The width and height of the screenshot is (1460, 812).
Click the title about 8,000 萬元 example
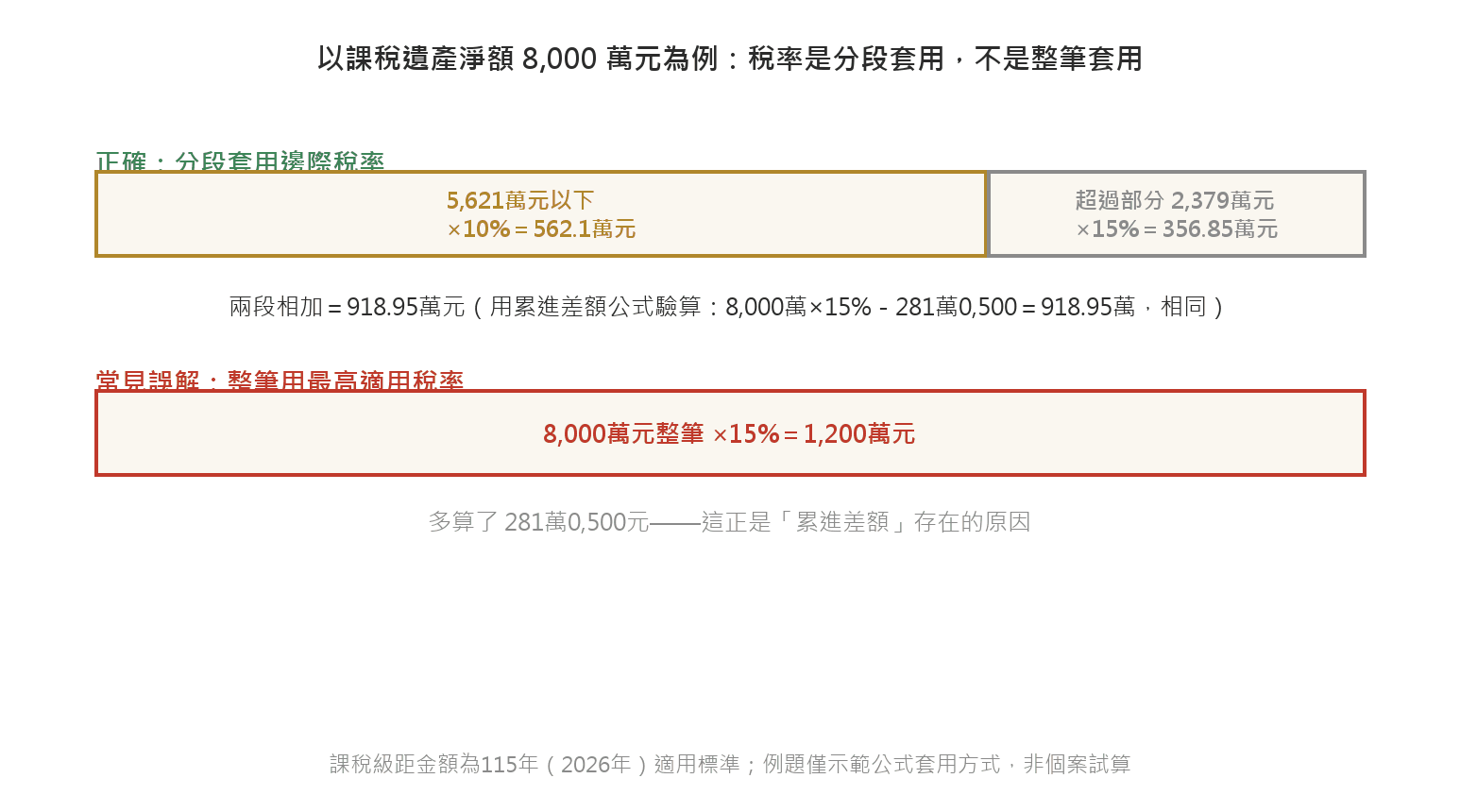(729, 59)
